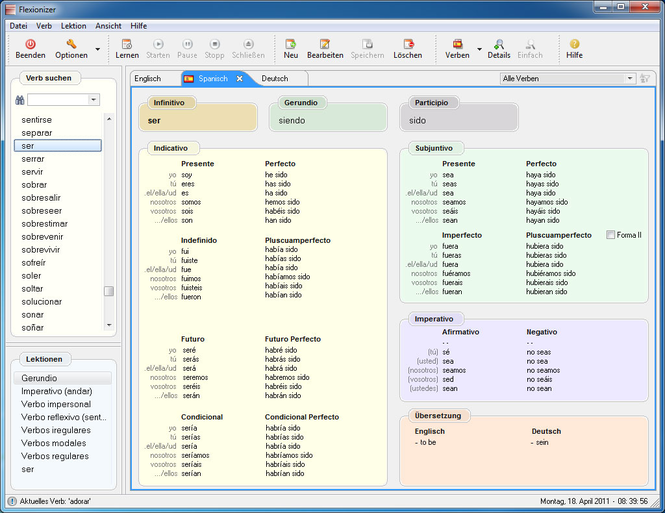
Task: Expand the Alle Verben filter dropdown
Action: tap(630, 78)
